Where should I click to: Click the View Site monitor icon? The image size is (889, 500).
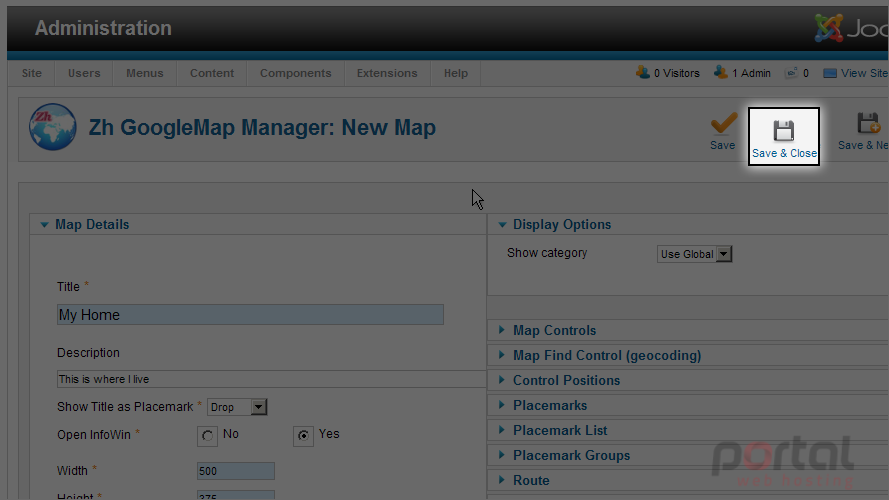click(x=829, y=73)
